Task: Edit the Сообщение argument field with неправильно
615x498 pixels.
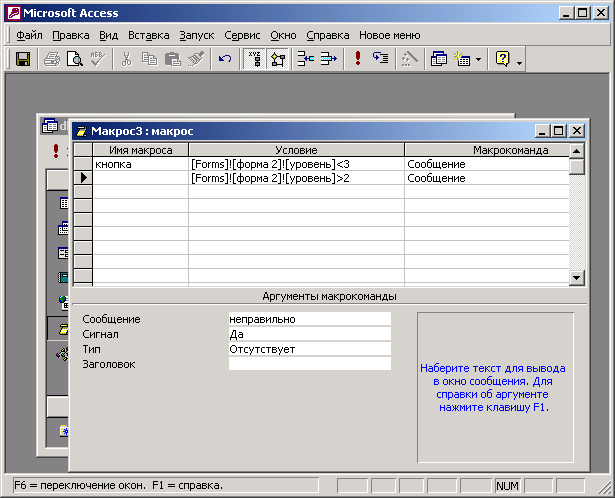Action: click(x=309, y=319)
